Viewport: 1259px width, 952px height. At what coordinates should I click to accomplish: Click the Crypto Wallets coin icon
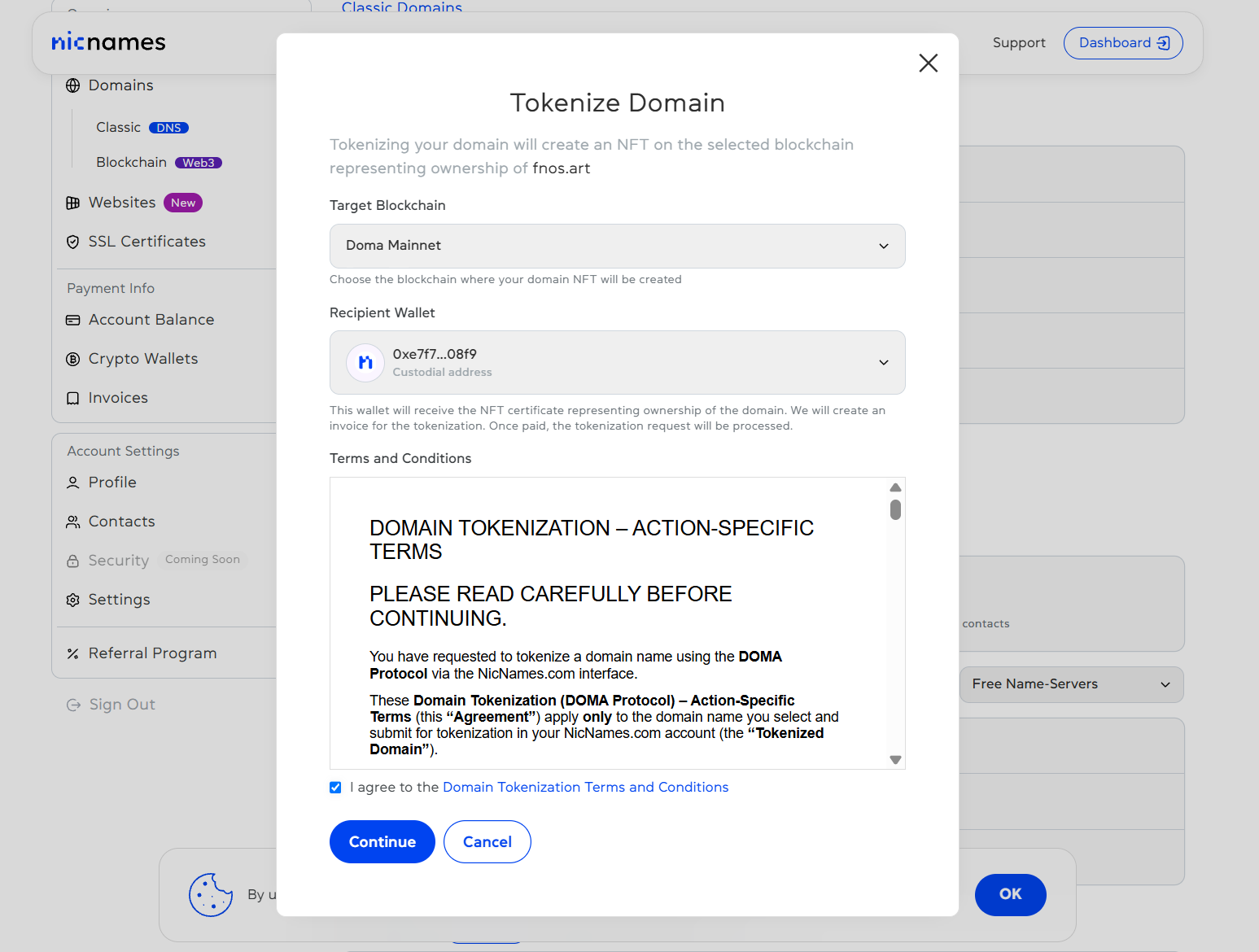tap(73, 359)
